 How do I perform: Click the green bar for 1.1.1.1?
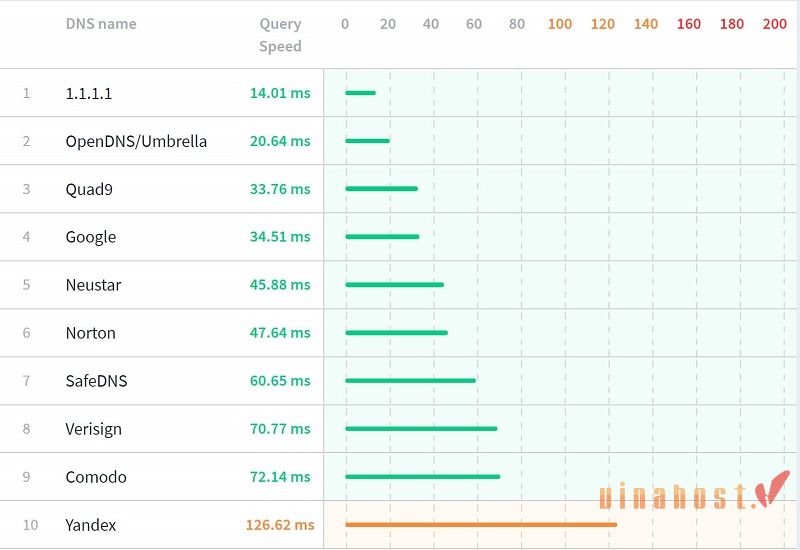(x=360, y=93)
